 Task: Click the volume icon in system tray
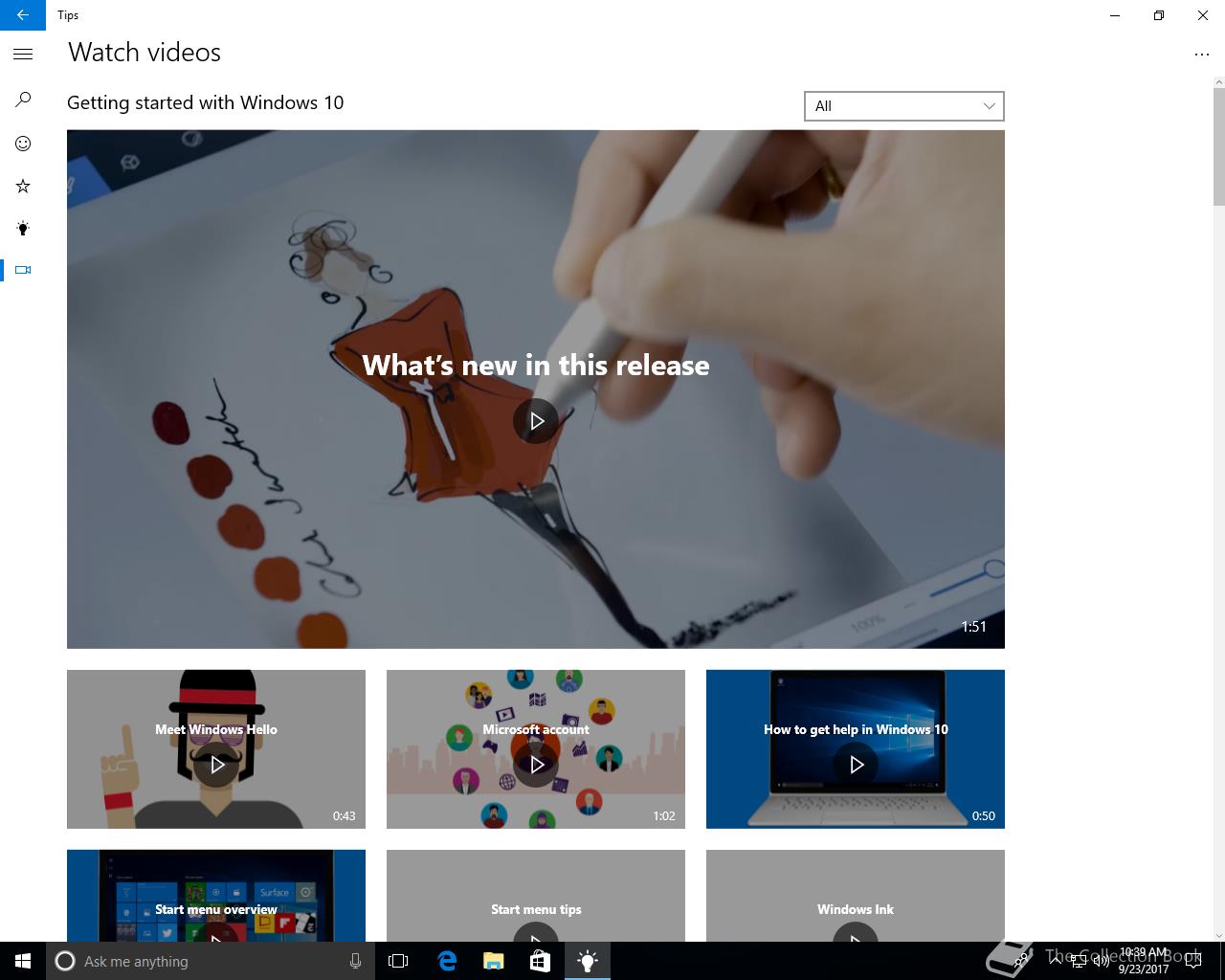coord(1101,961)
